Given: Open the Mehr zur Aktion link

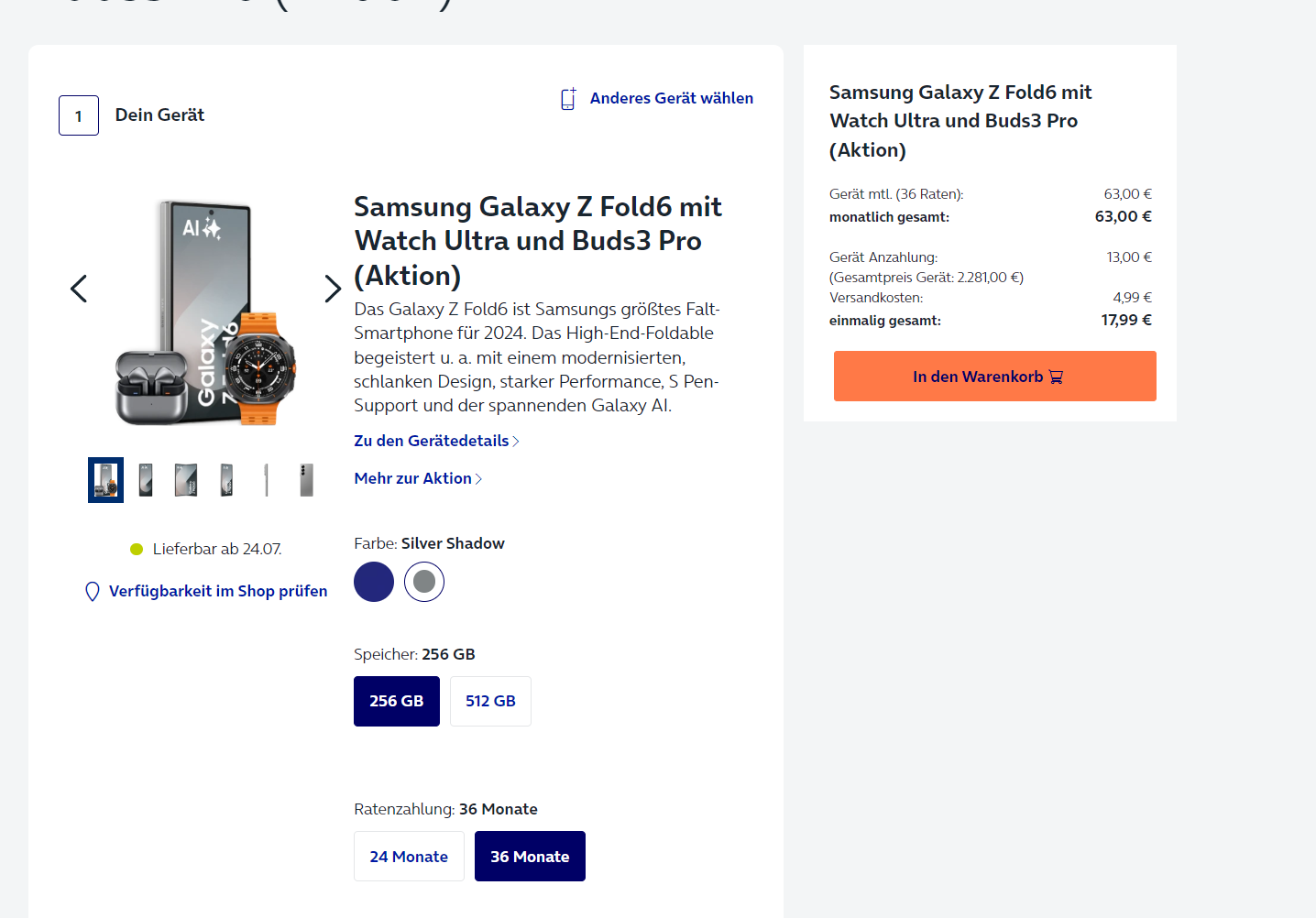Looking at the screenshot, I should (x=413, y=478).
